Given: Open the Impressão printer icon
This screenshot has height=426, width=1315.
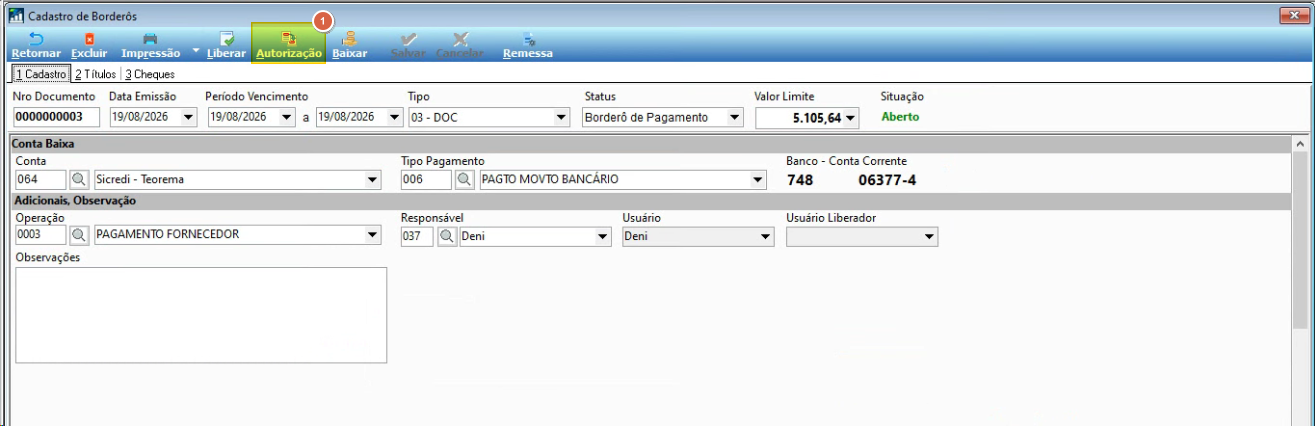Looking at the screenshot, I should point(150,39).
